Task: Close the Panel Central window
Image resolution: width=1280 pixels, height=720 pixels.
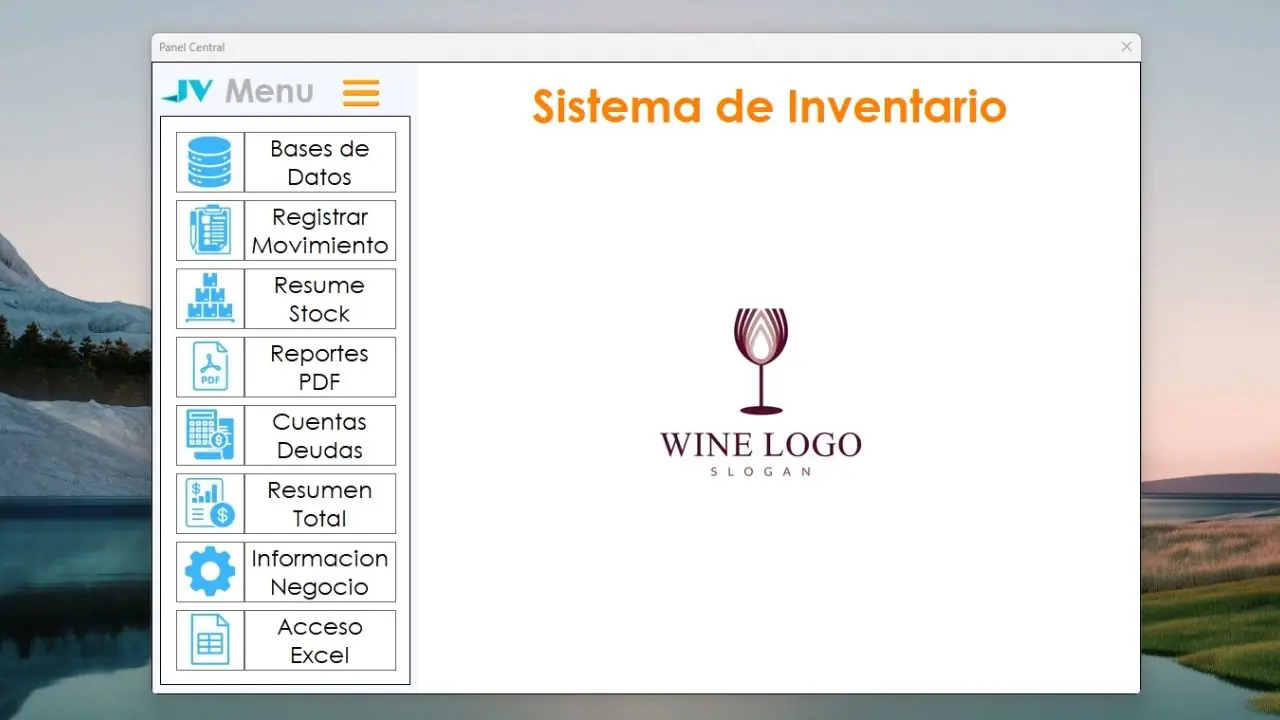Action: click(x=1126, y=47)
